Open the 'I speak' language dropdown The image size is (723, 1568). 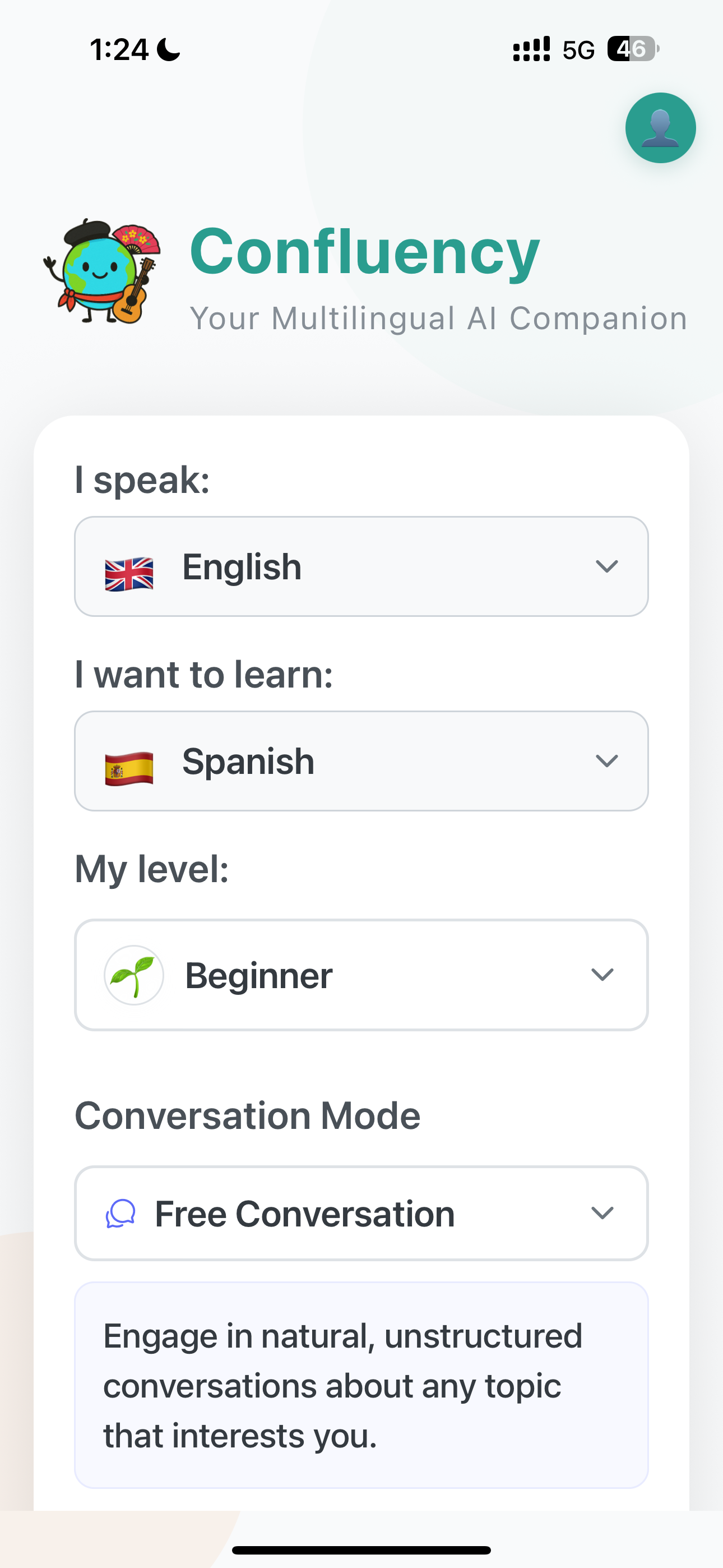tap(361, 567)
